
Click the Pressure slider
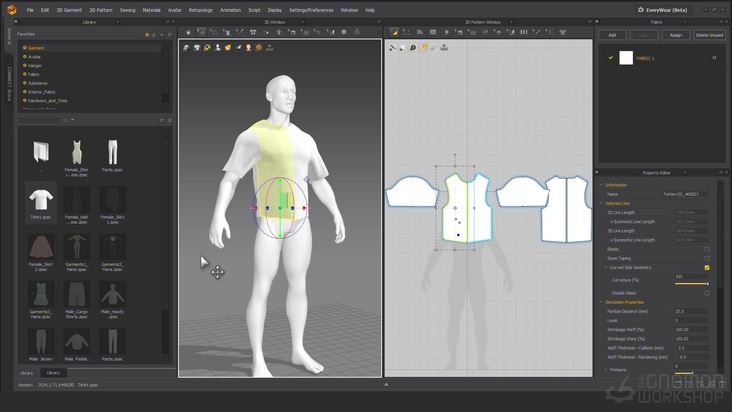pyautogui.click(x=691, y=373)
